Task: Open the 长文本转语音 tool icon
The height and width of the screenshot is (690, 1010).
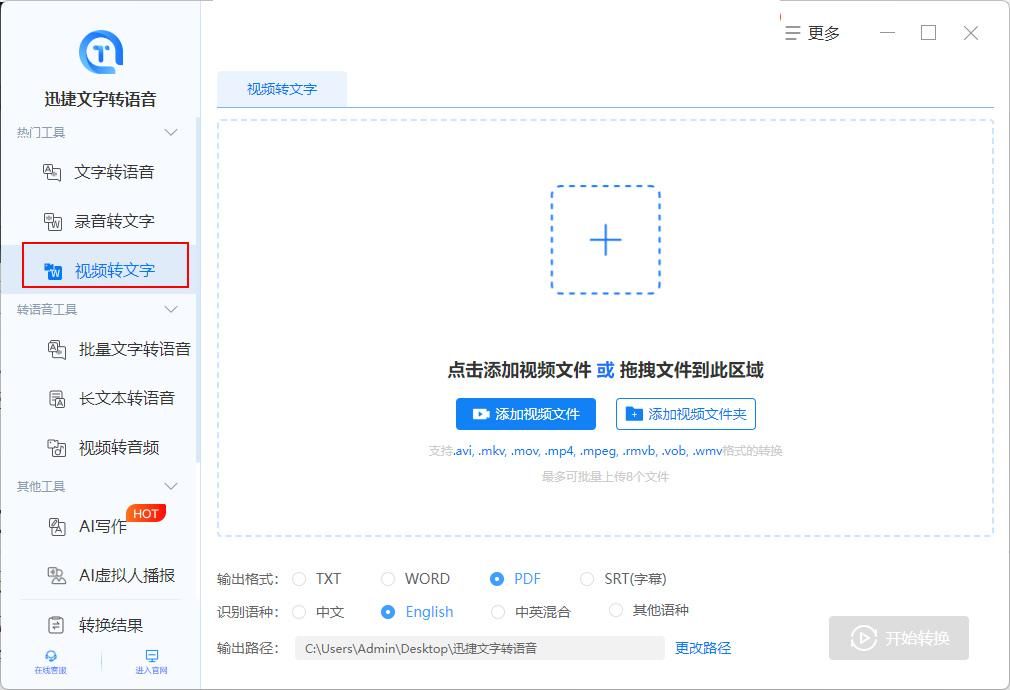Action: coord(57,398)
